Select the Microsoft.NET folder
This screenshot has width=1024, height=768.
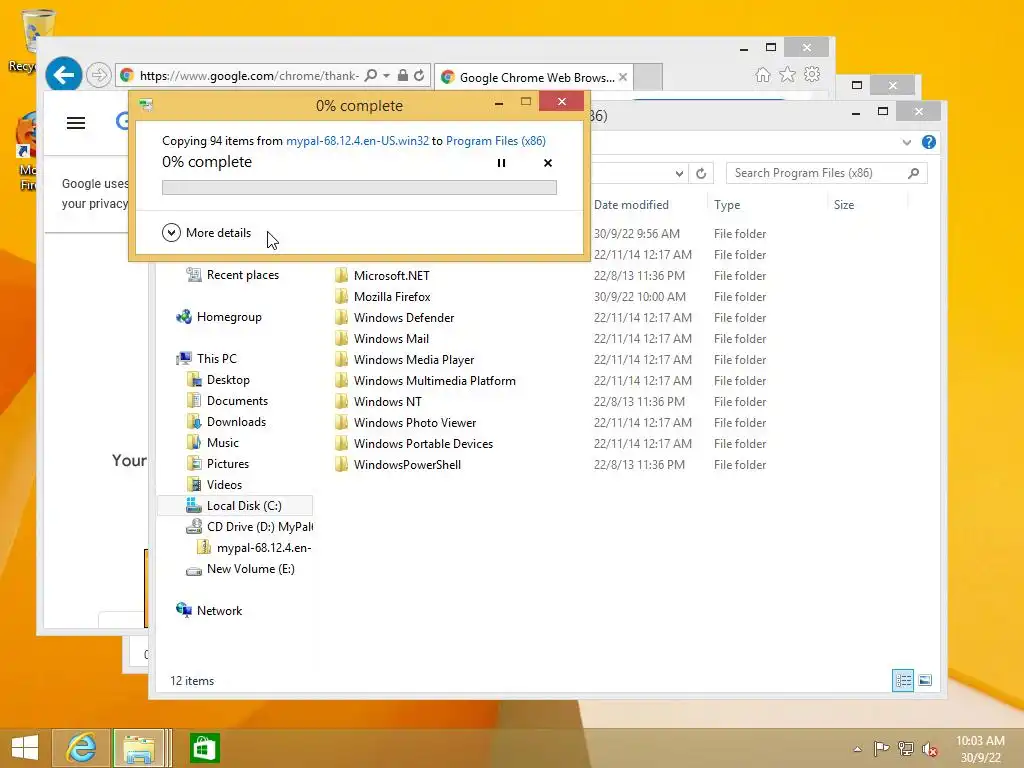point(391,276)
